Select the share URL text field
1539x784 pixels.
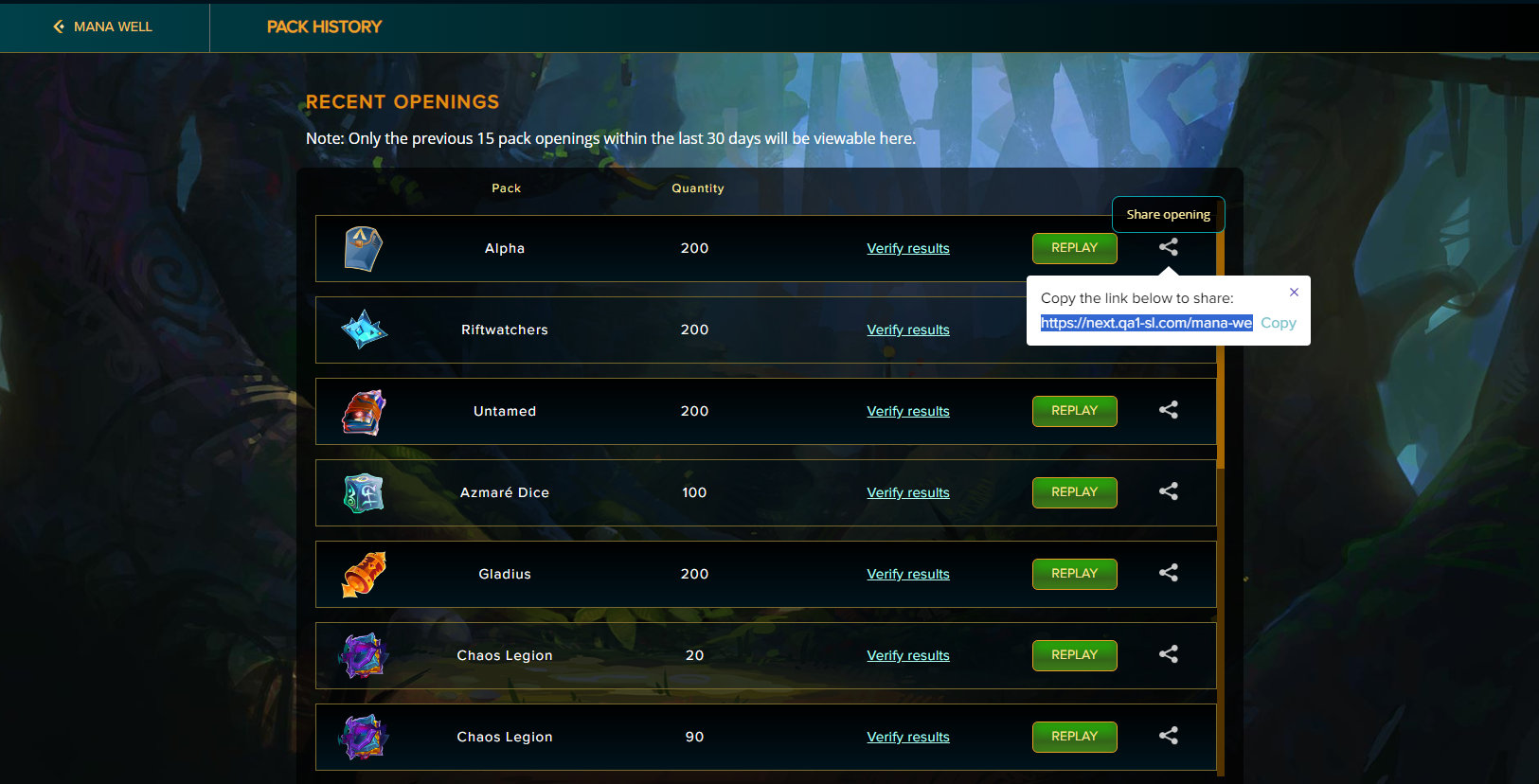coord(1146,323)
